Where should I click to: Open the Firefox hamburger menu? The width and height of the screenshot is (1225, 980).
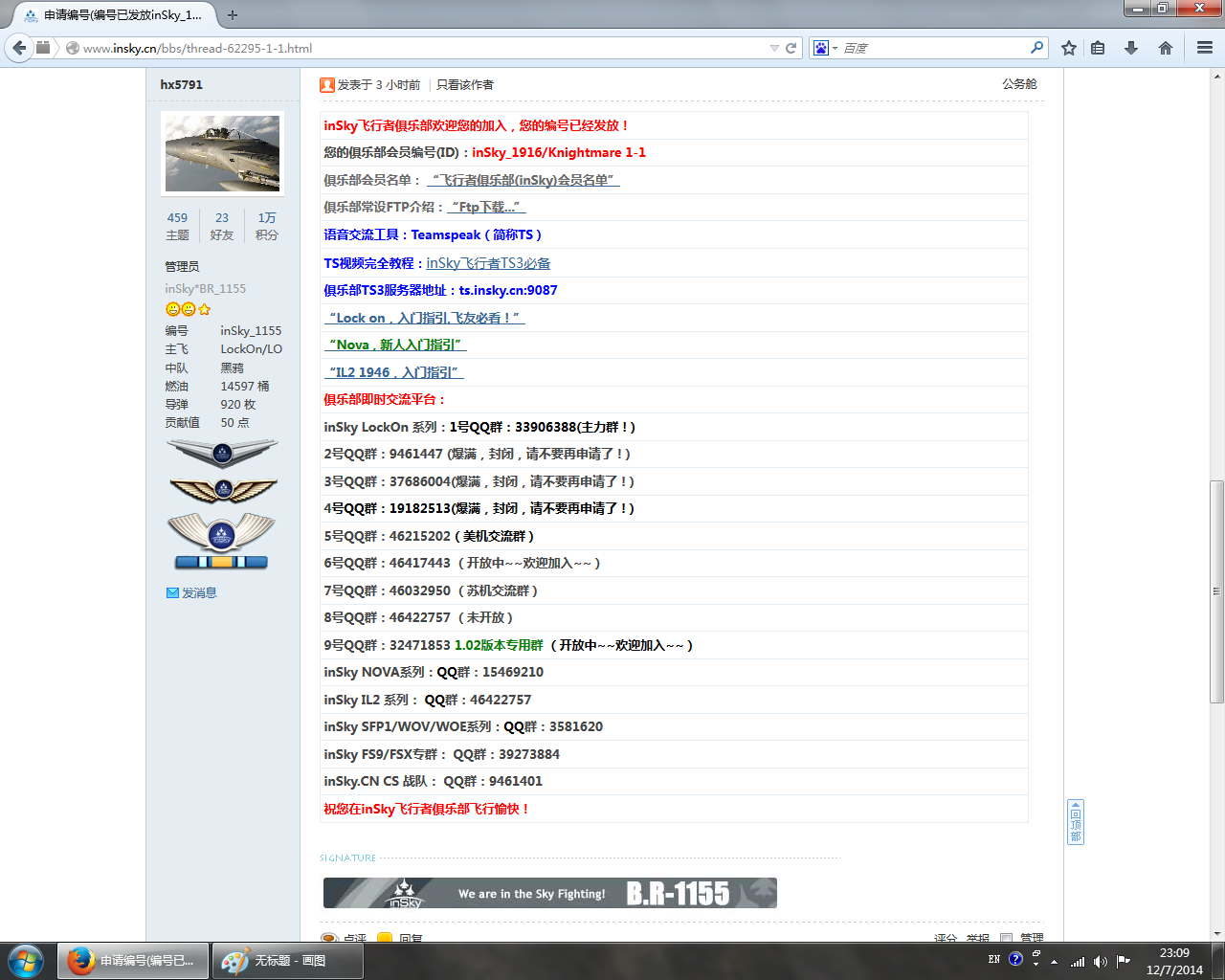(1205, 48)
